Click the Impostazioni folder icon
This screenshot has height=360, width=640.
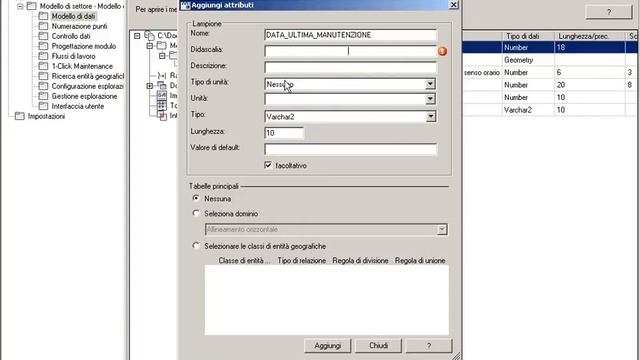point(20,116)
